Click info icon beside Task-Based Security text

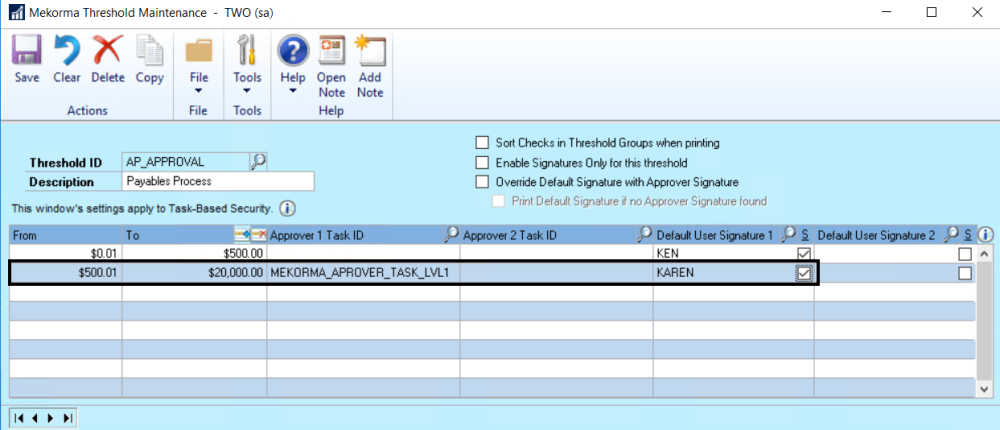pos(287,208)
